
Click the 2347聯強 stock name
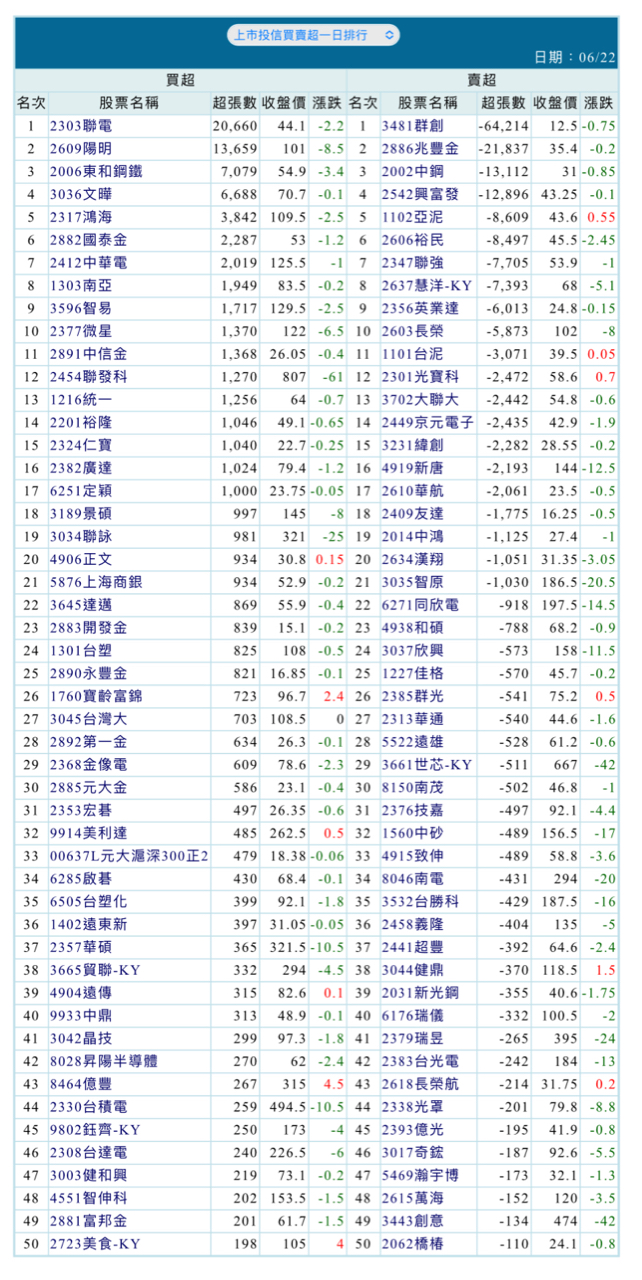point(410,263)
